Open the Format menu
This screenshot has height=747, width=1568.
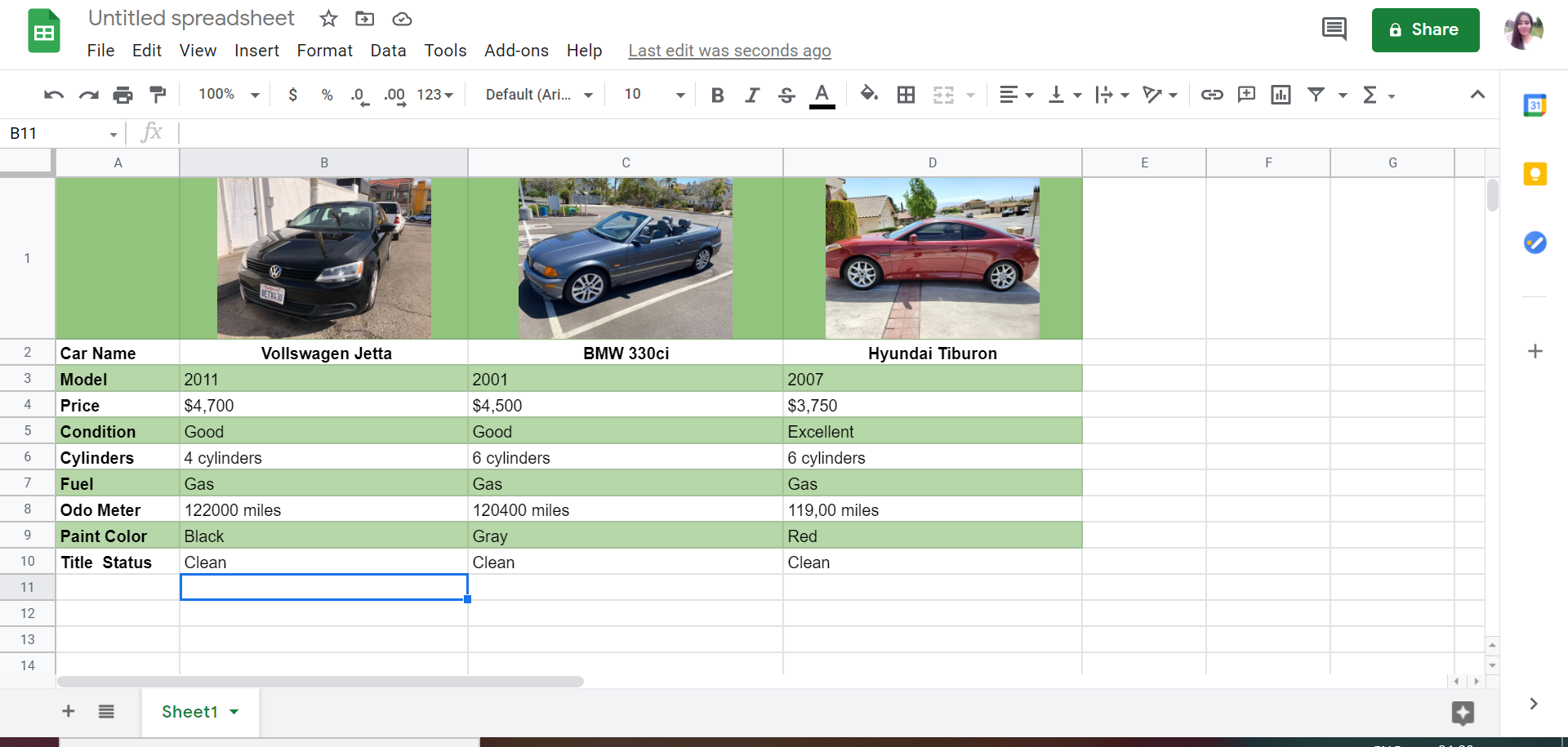pos(324,51)
